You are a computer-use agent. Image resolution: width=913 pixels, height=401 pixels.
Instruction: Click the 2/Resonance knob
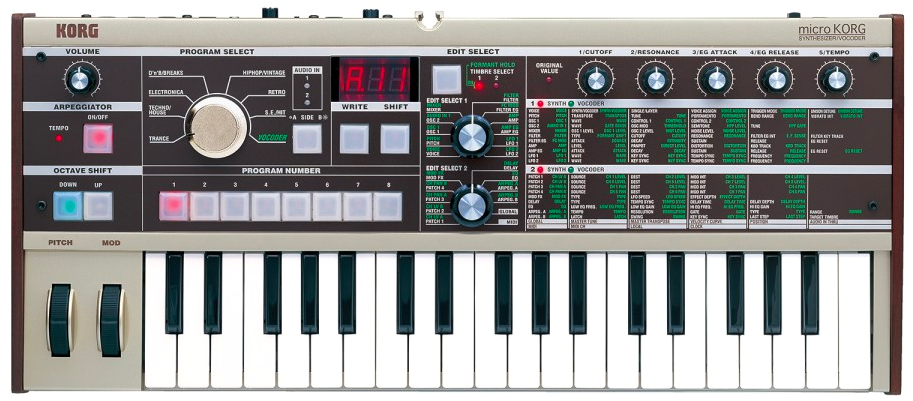655,78
